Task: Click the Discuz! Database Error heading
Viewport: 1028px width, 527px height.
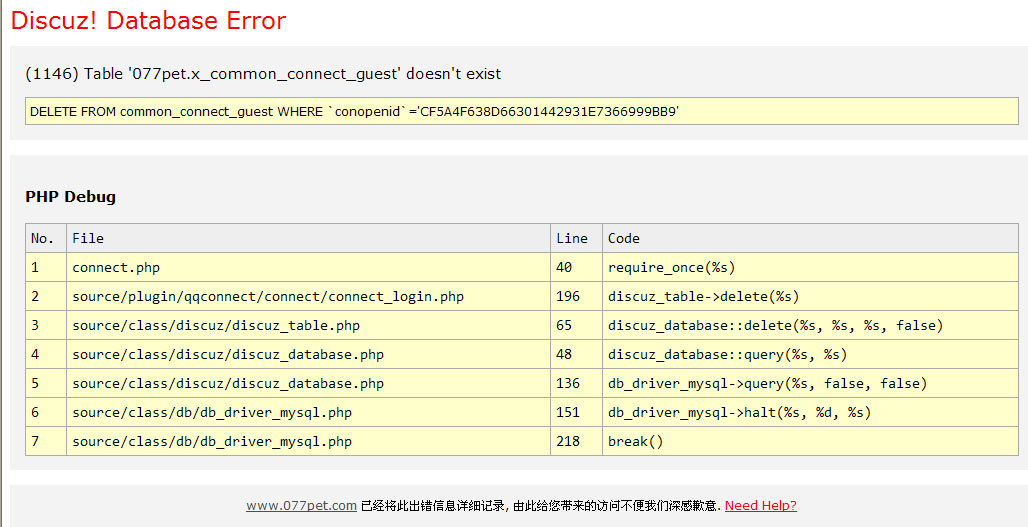Action: tap(148, 21)
